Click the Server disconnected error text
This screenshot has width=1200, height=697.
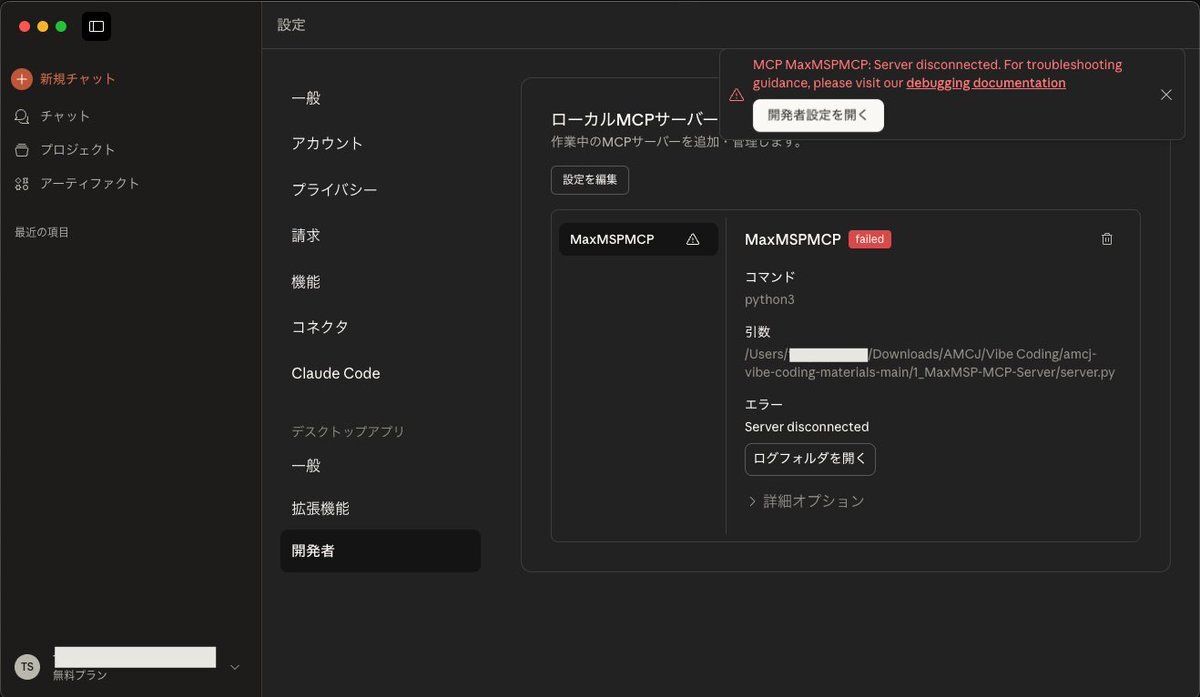tap(807, 427)
